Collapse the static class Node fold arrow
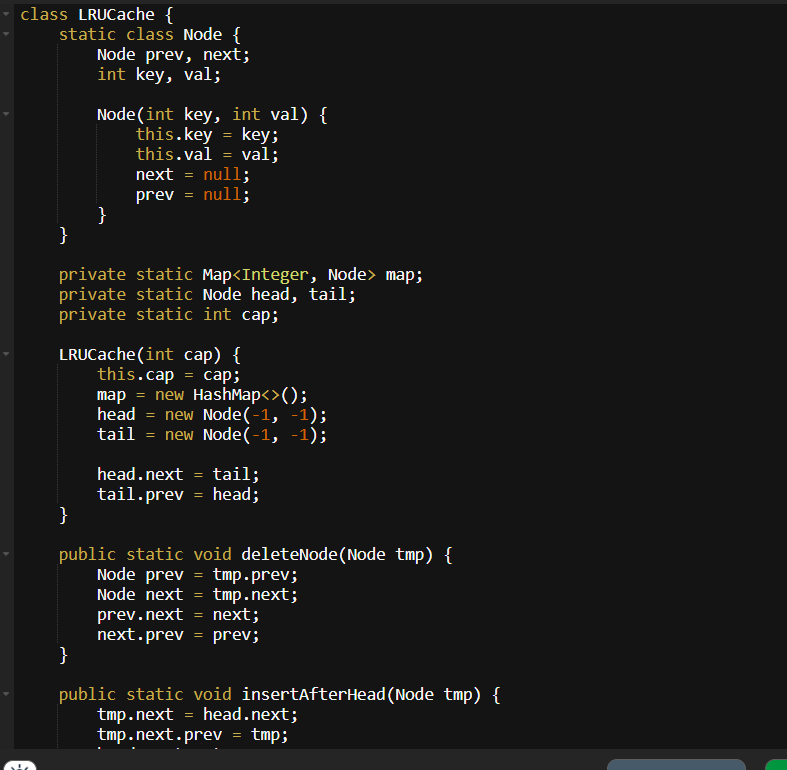 click(x=6, y=34)
